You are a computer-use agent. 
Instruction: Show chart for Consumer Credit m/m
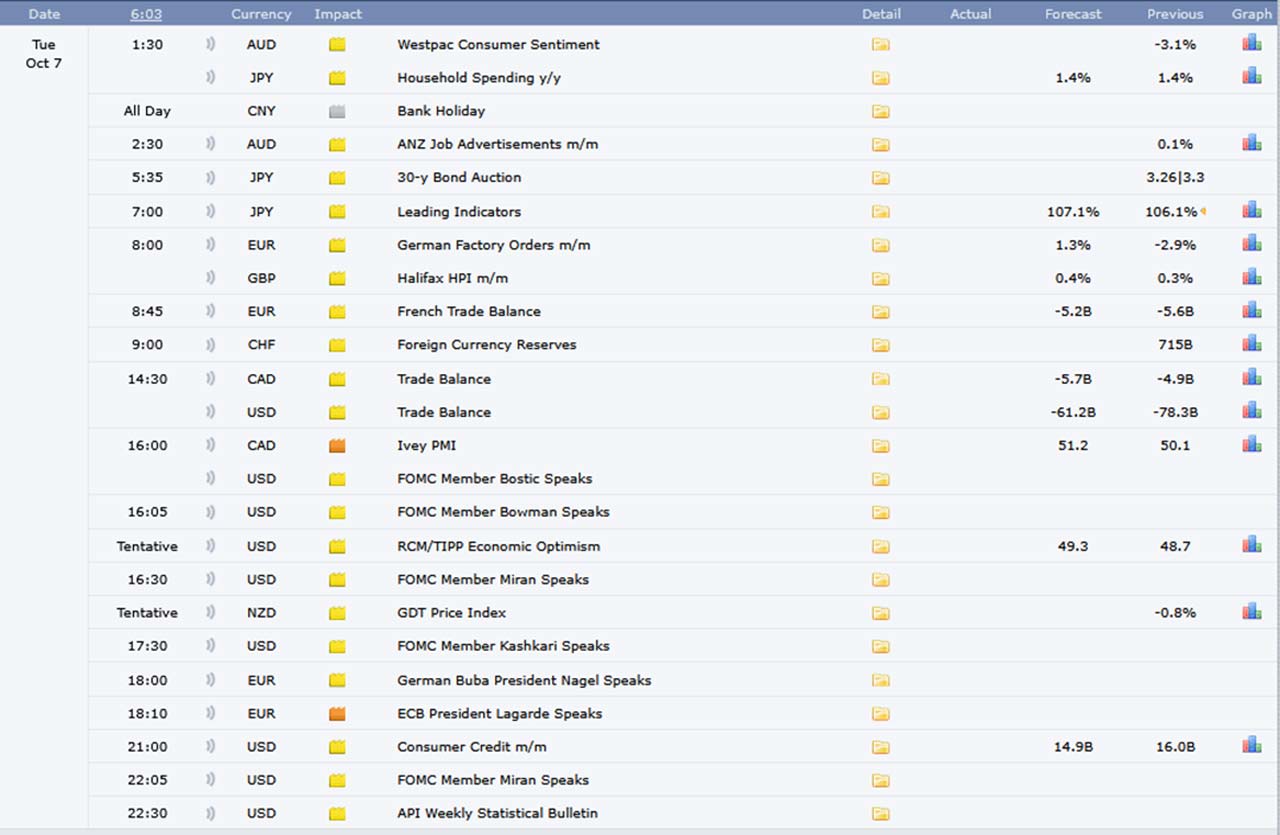pos(1251,745)
